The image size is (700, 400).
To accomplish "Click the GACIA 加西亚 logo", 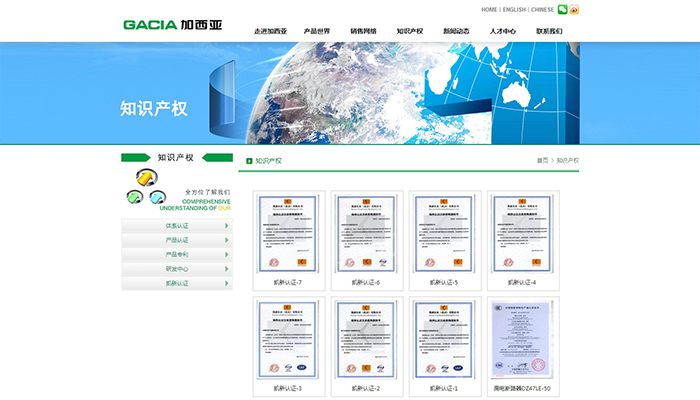I will click(x=172, y=25).
